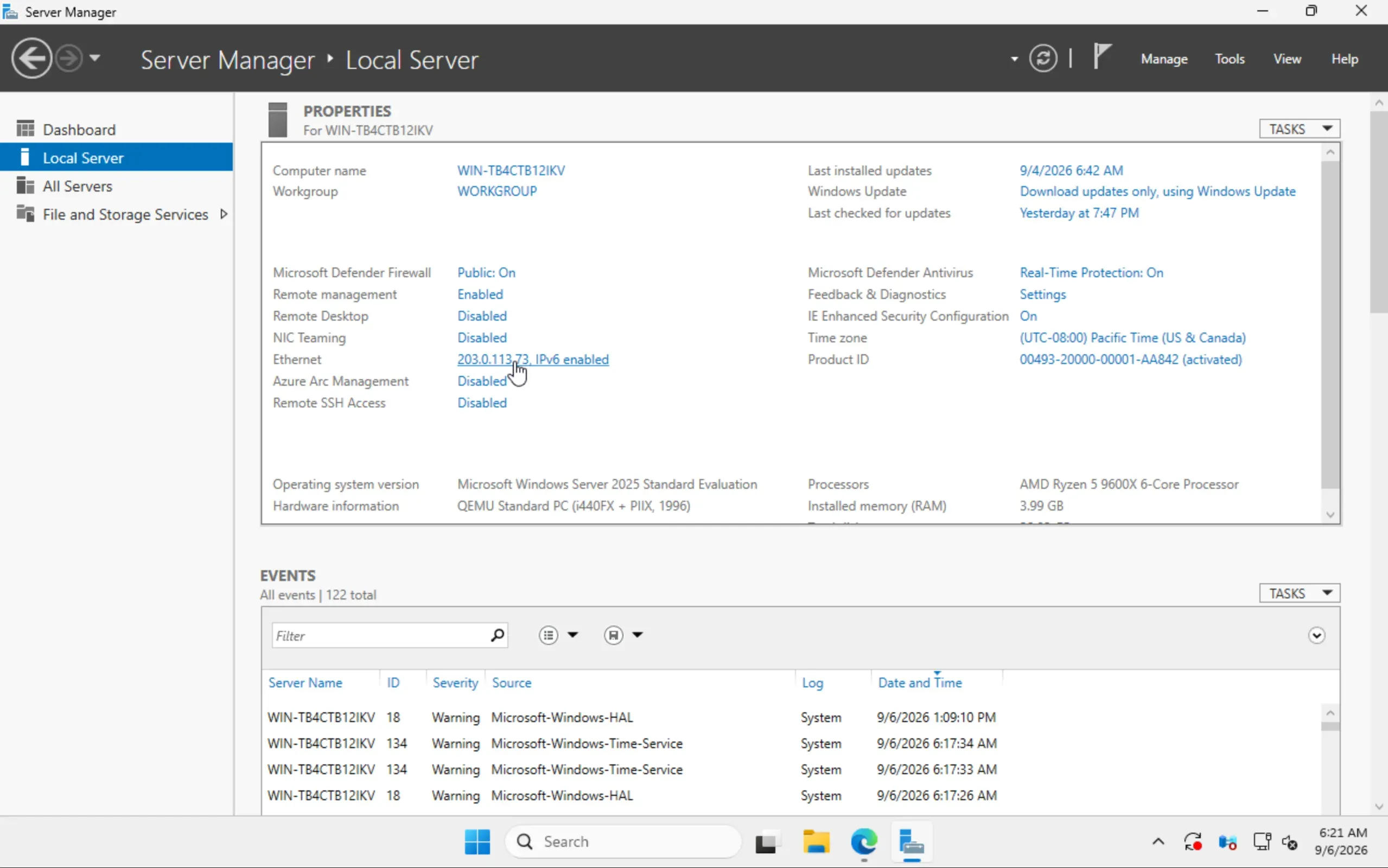Change the Pacific Time zone link
Image resolution: width=1388 pixels, height=868 pixels.
pos(1132,338)
